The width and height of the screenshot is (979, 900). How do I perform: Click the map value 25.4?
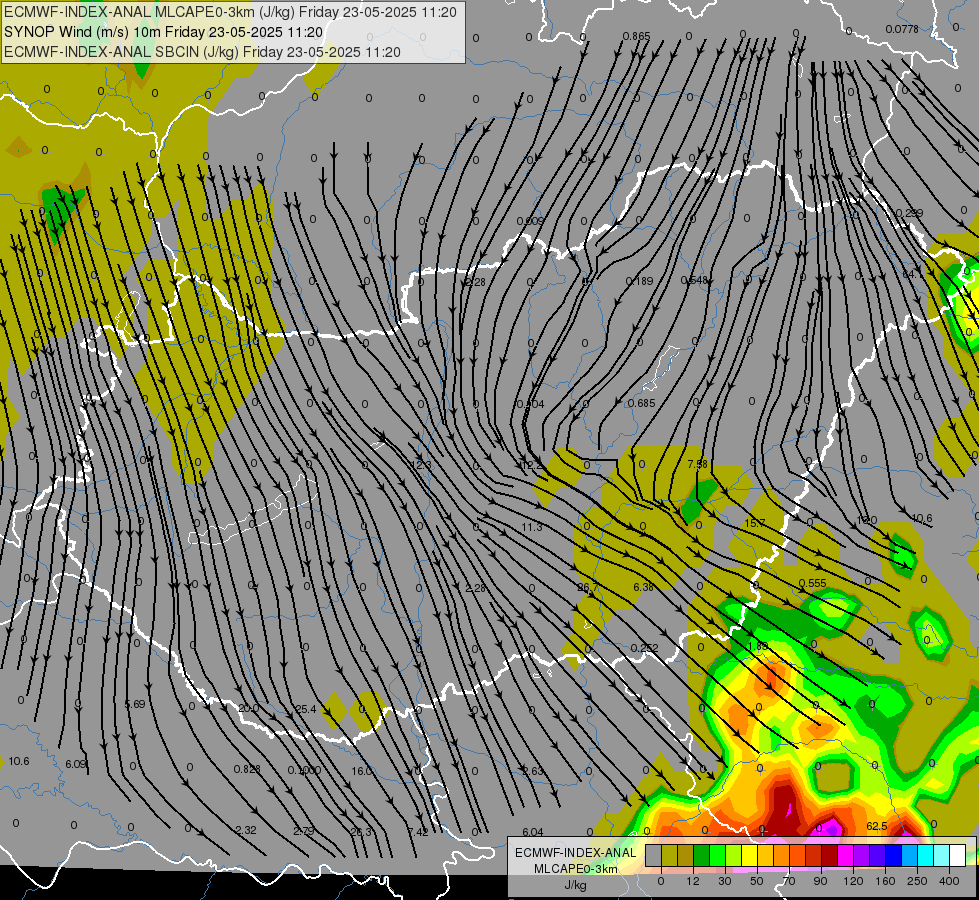tap(306, 709)
